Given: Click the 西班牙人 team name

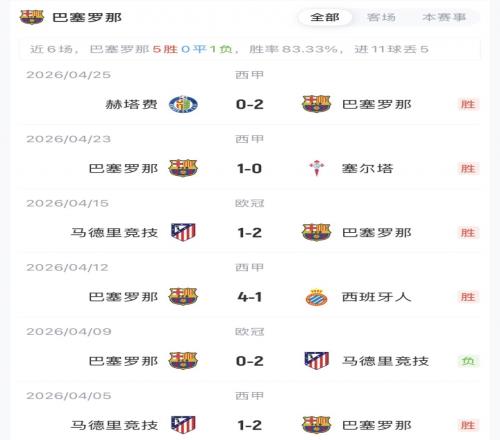Looking at the screenshot, I should tap(377, 297).
